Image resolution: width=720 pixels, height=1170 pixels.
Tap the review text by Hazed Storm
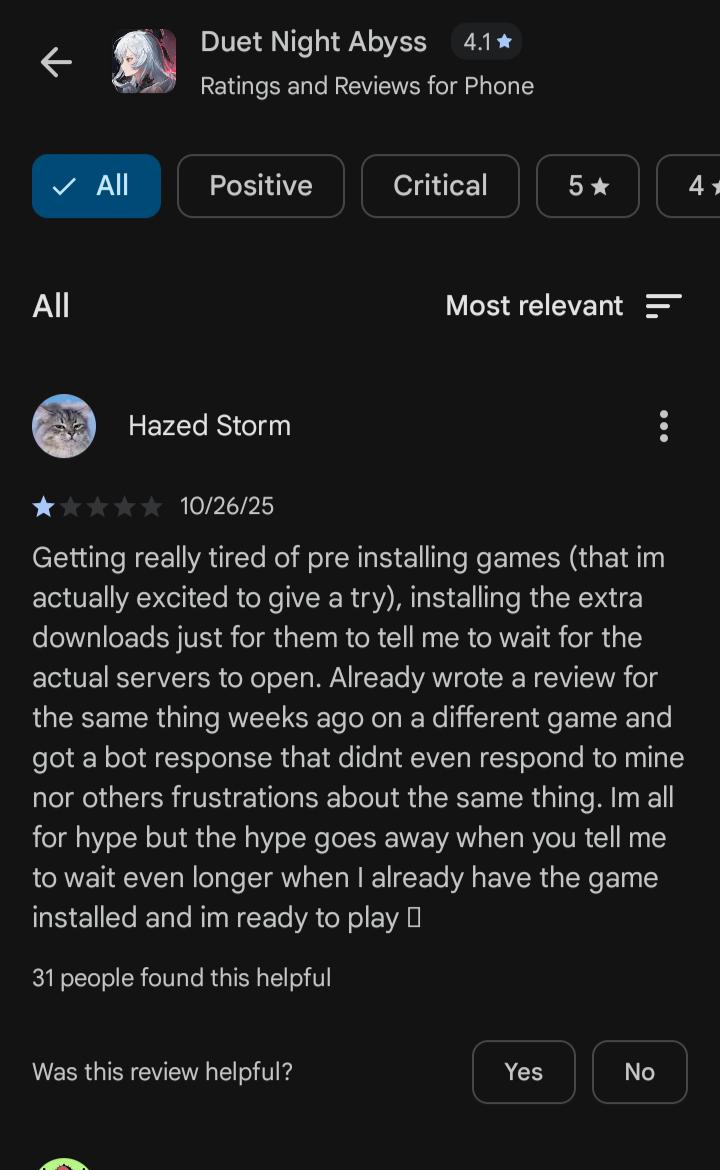tap(358, 737)
